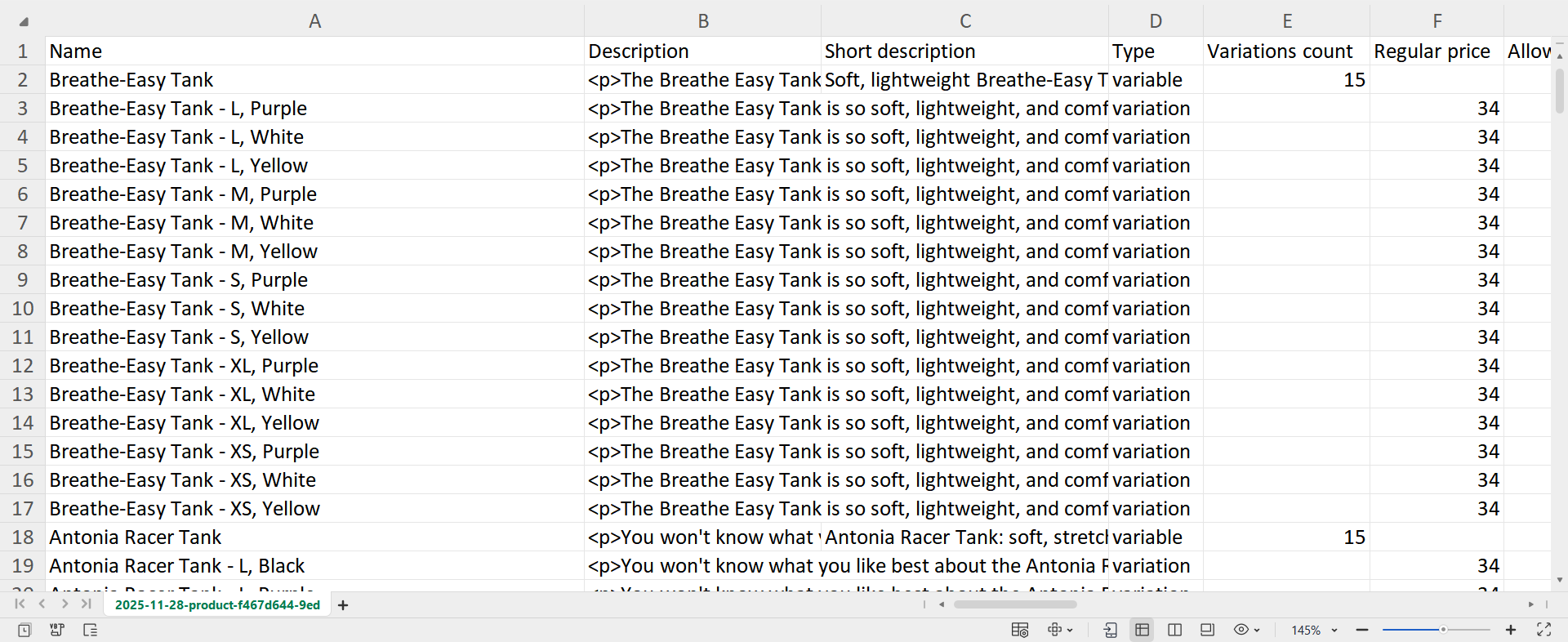Select the 2025-11-28-product sheet tab
The width and height of the screenshot is (1568, 642).
pyautogui.click(x=217, y=605)
